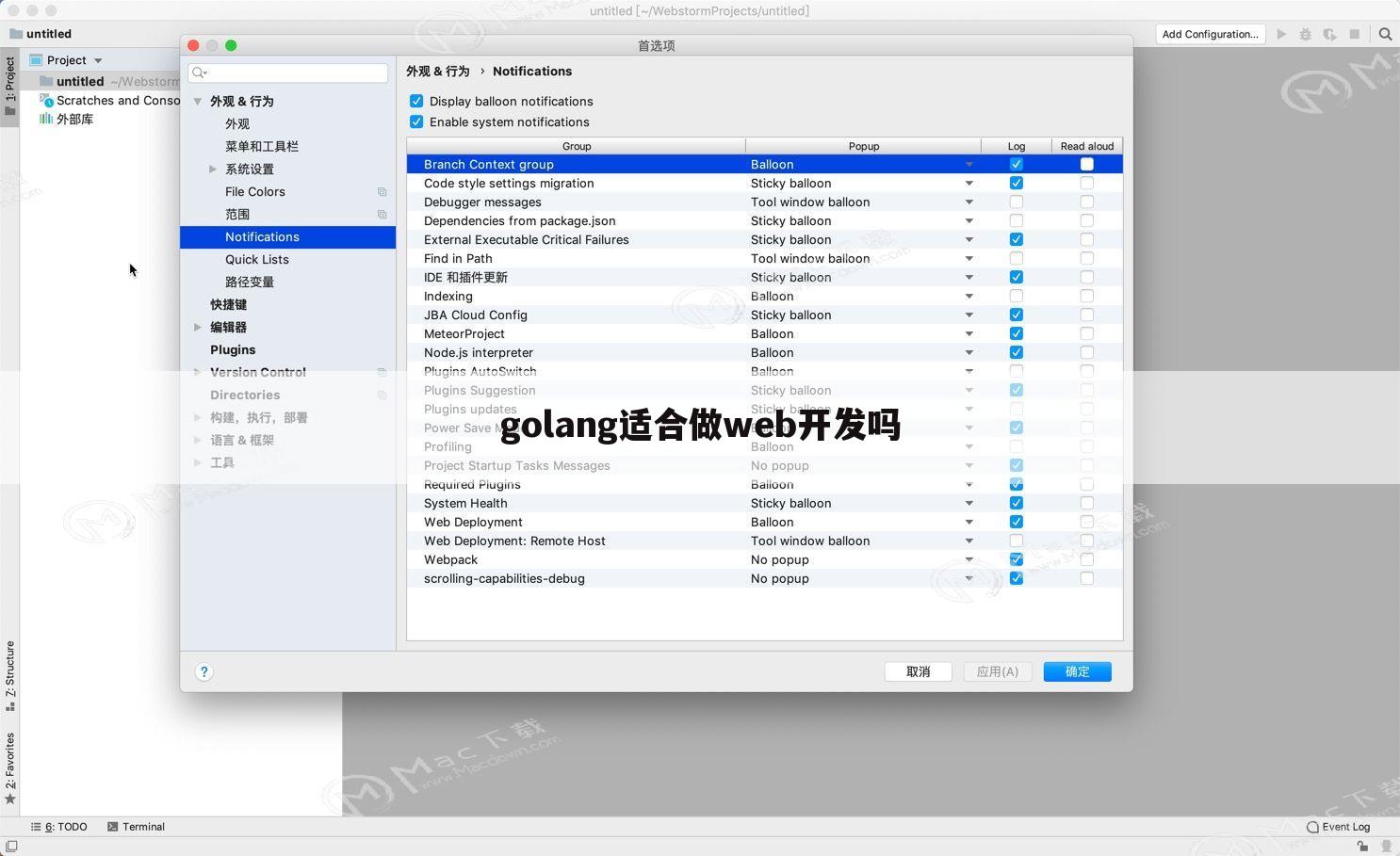Image resolution: width=1400 pixels, height=856 pixels.
Task: Open popup dropdown for Branch Context group
Action: click(969, 165)
